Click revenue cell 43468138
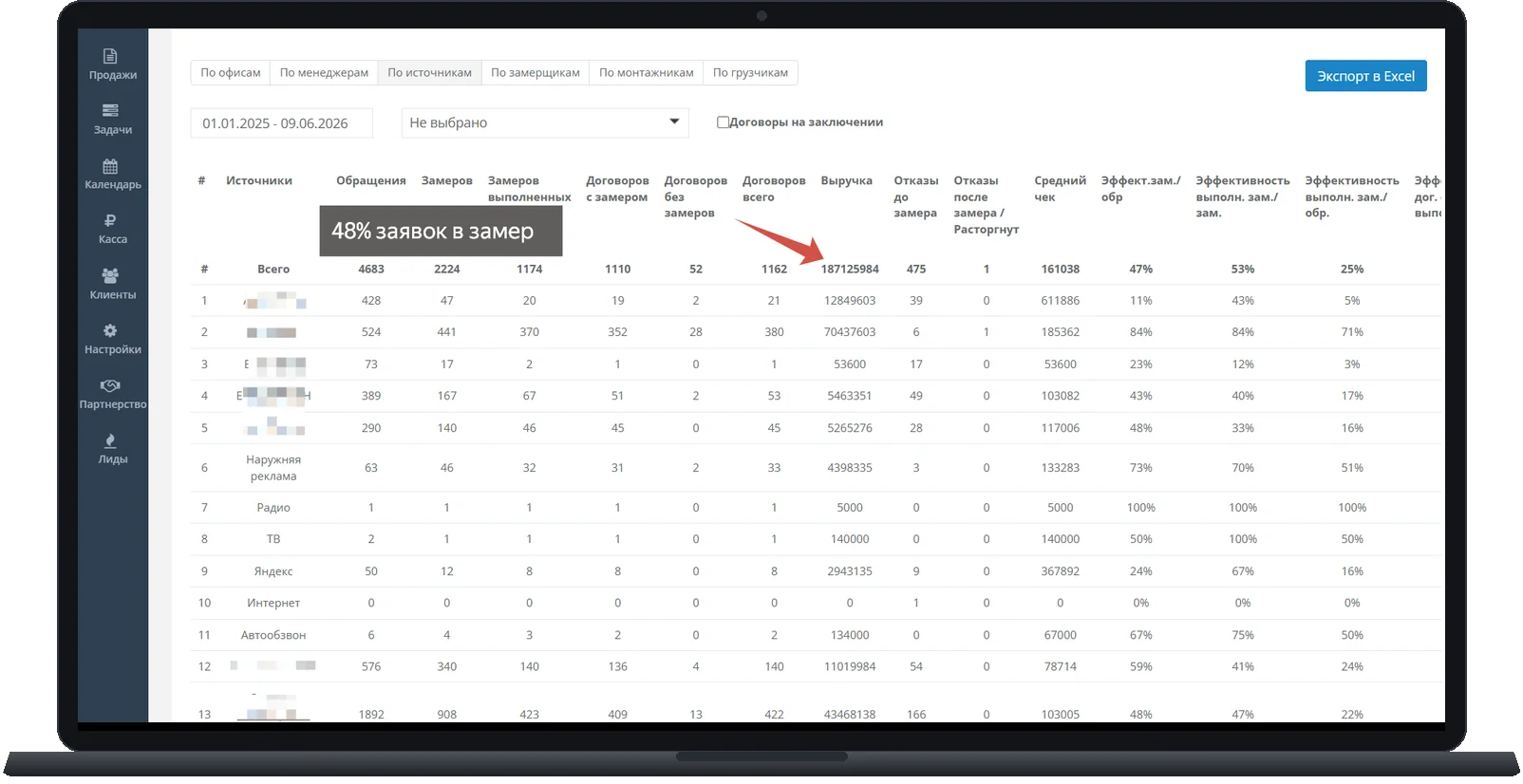This screenshot has height=784, width=1523. pyautogui.click(x=850, y=715)
